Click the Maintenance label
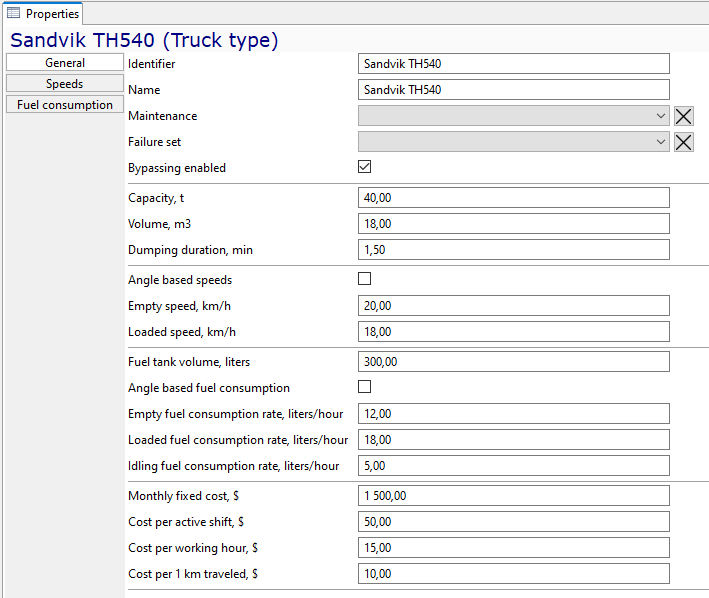 (163, 116)
